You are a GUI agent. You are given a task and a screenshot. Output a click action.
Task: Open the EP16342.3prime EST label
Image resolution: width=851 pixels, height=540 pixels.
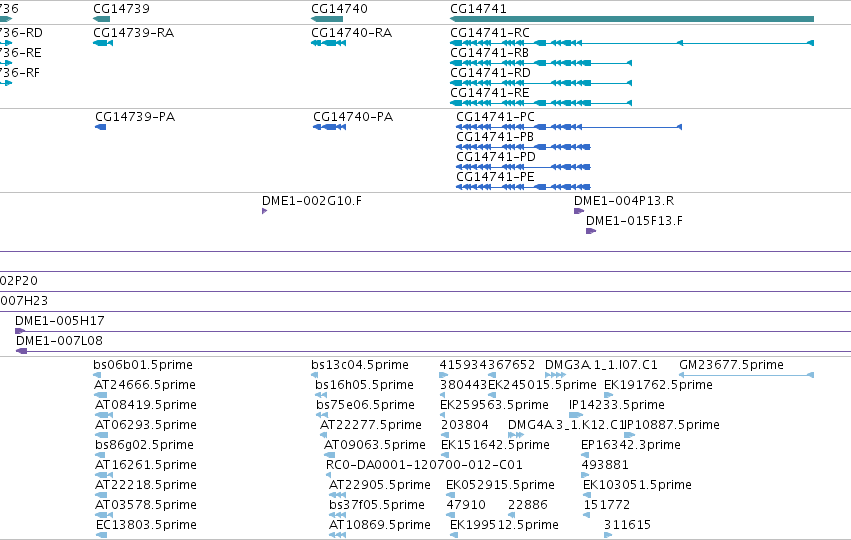click(631, 445)
